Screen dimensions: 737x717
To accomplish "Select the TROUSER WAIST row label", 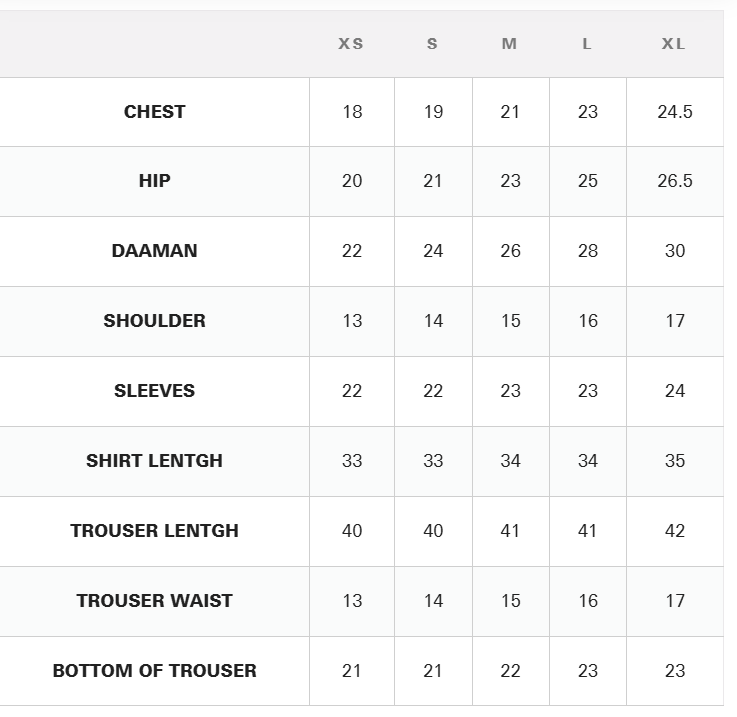I will [155, 601].
